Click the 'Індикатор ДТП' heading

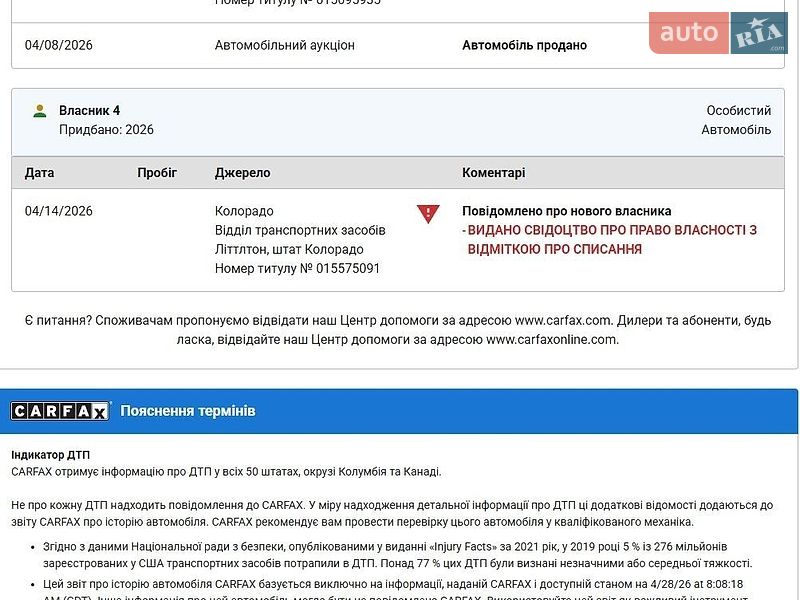tap(51, 455)
